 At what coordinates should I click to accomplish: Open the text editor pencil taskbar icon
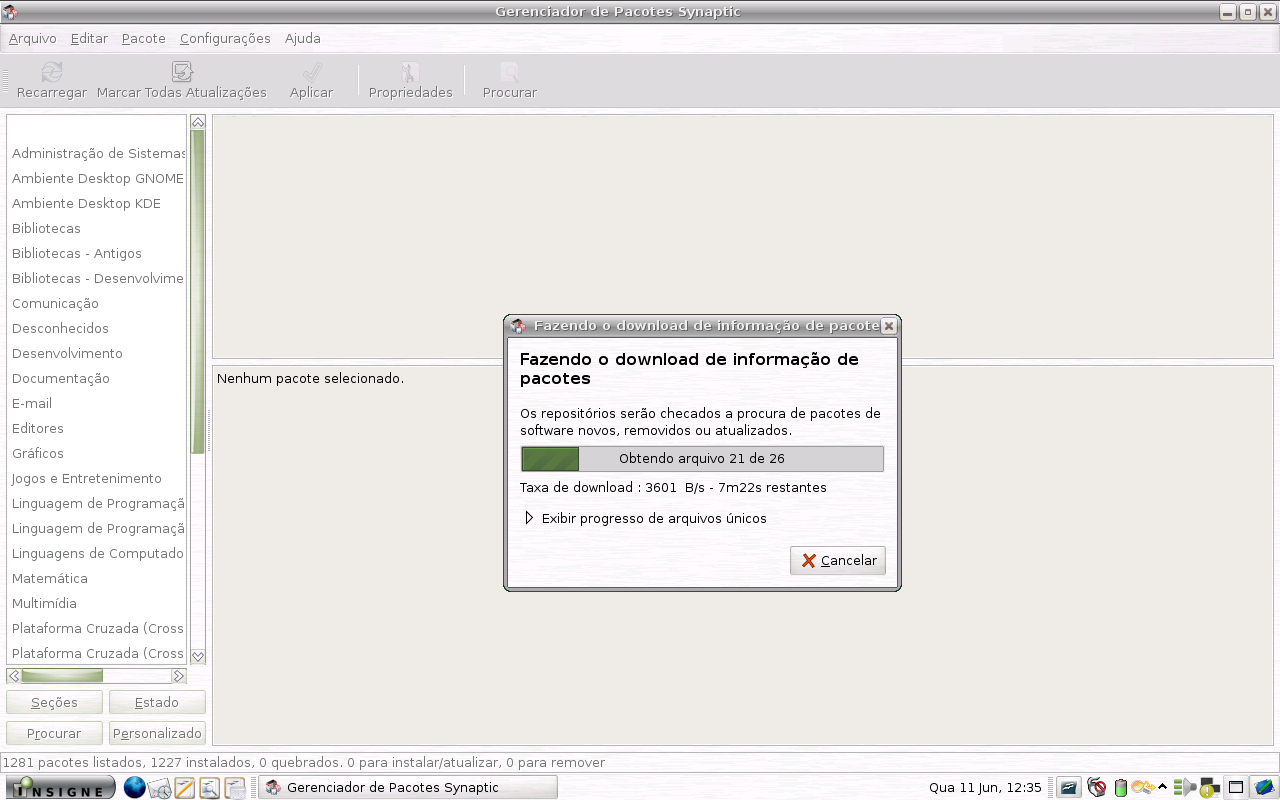click(x=184, y=788)
